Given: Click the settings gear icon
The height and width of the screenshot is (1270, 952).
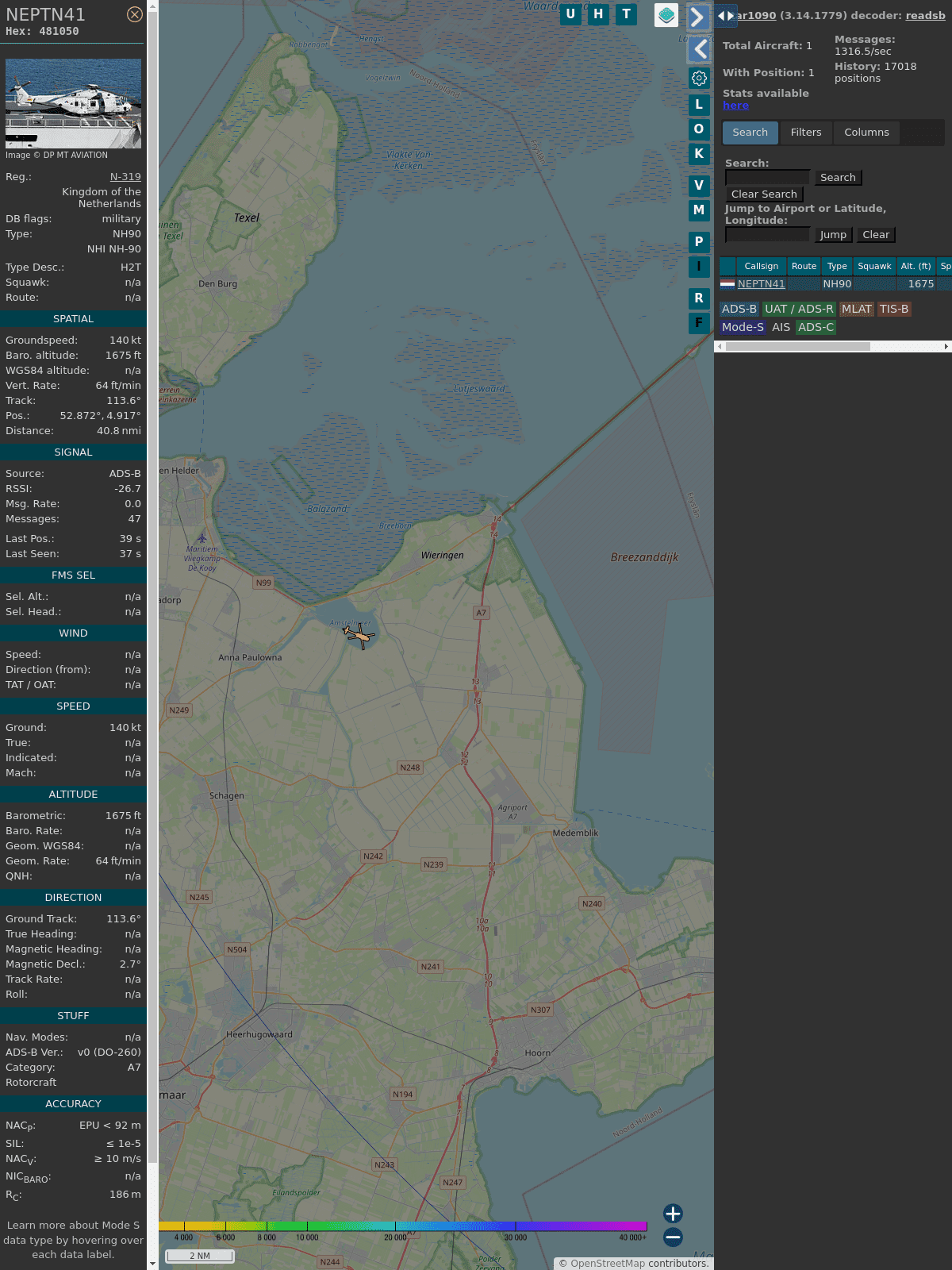Looking at the screenshot, I should pos(699,78).
